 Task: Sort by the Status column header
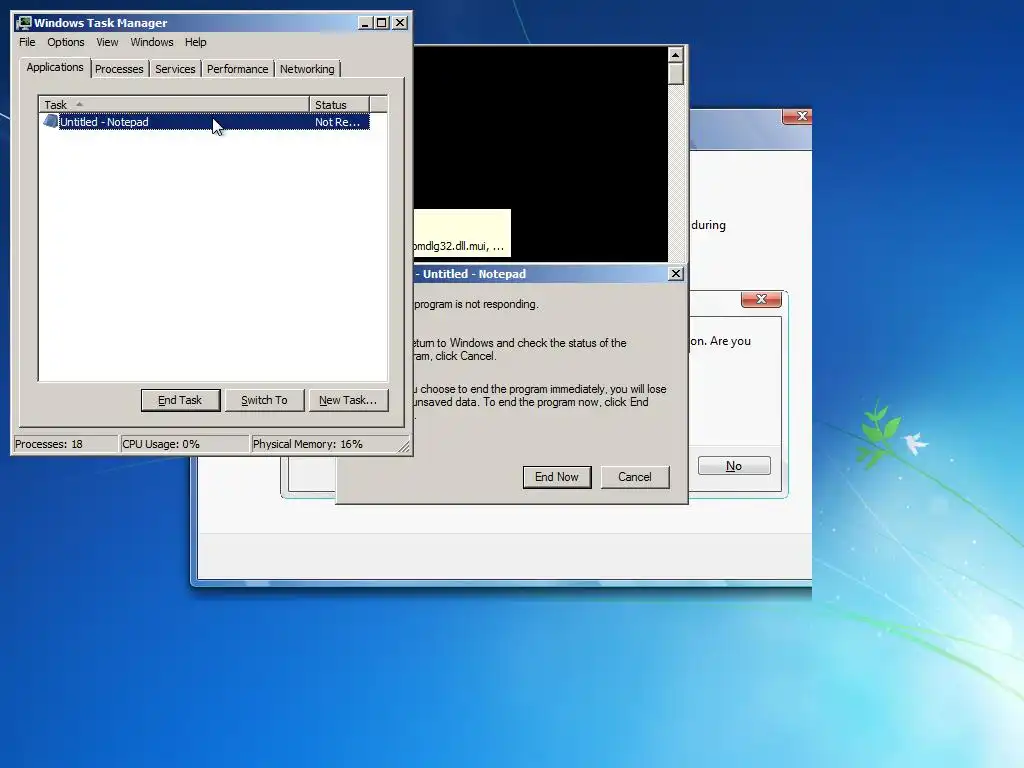click(339, 104)
